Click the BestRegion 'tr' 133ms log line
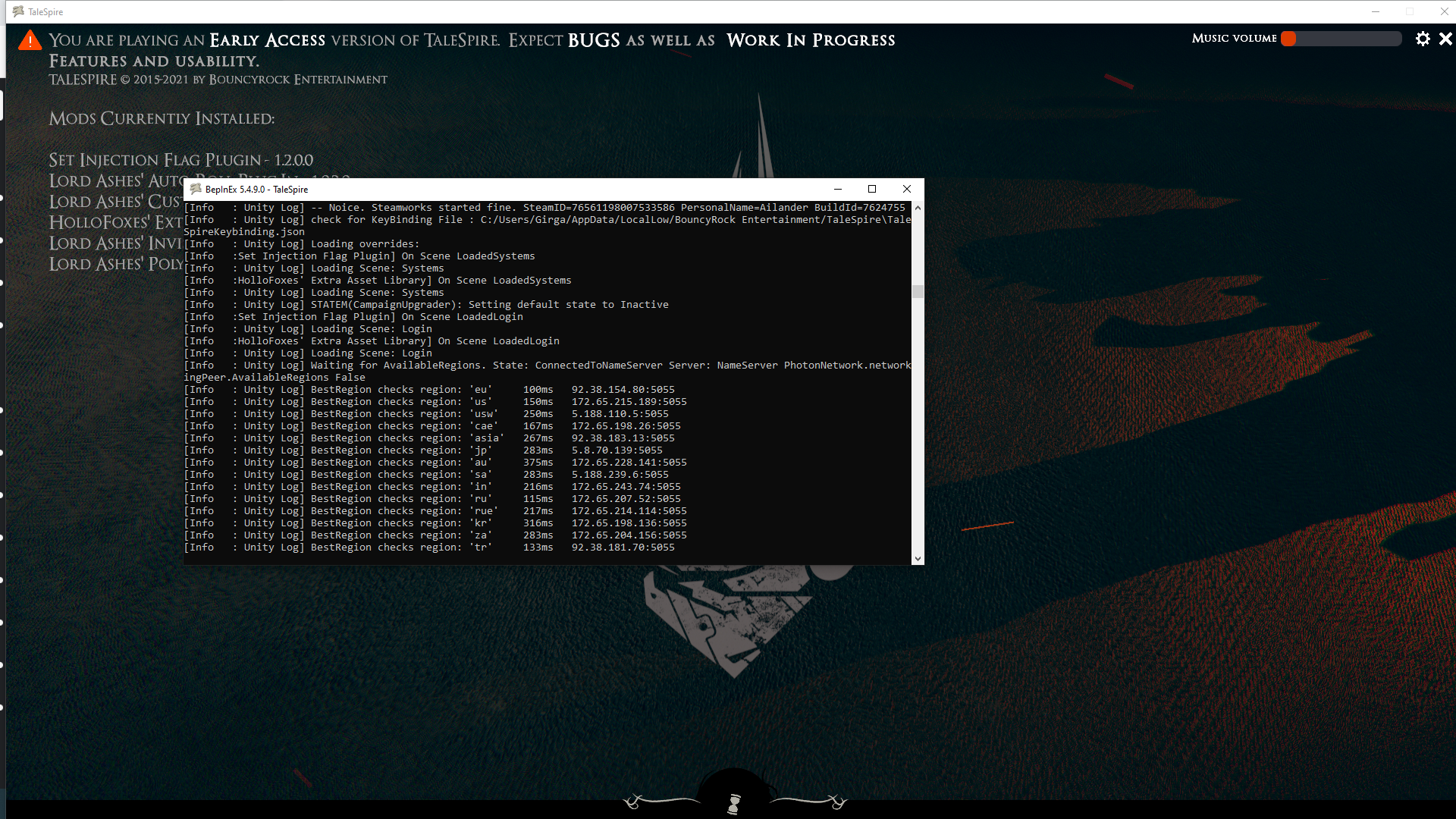Image resolution: width=1456 pixels, height=819 pixels. (x=429, y=548)
